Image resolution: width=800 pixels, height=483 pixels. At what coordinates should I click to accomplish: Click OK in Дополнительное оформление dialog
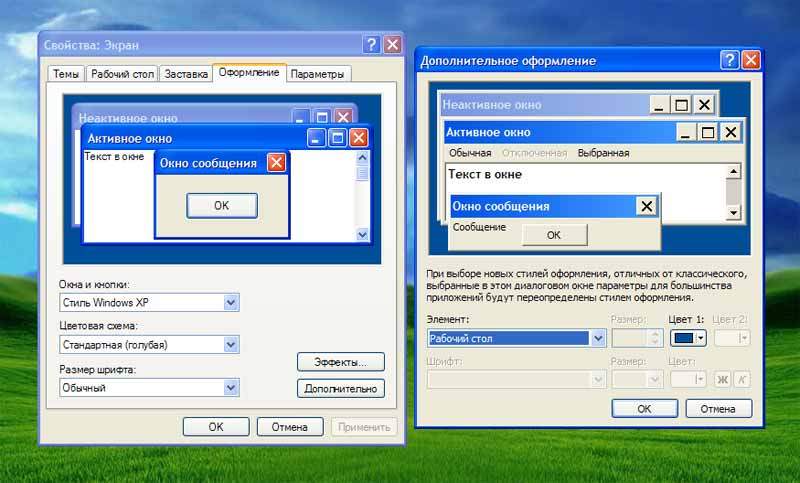pyautogui.click(x=644, y=409)
